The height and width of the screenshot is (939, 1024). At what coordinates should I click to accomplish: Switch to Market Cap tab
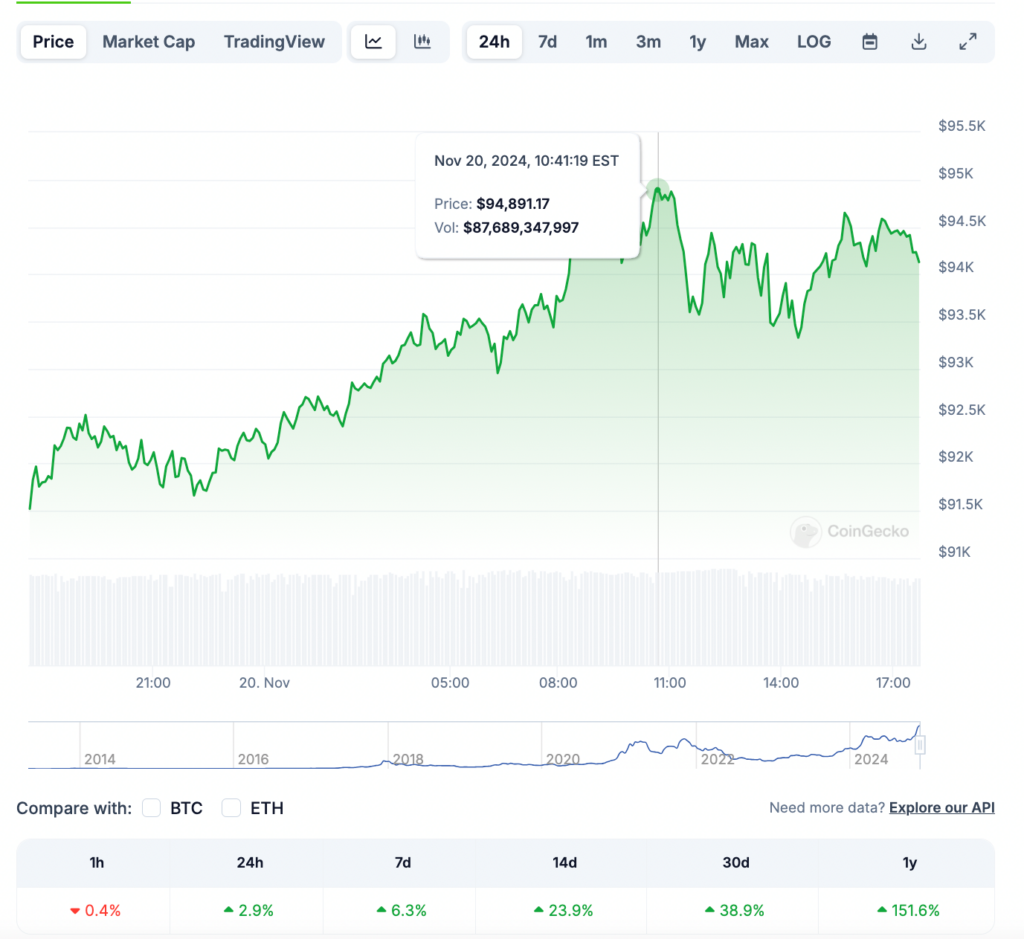coord(149,42)
